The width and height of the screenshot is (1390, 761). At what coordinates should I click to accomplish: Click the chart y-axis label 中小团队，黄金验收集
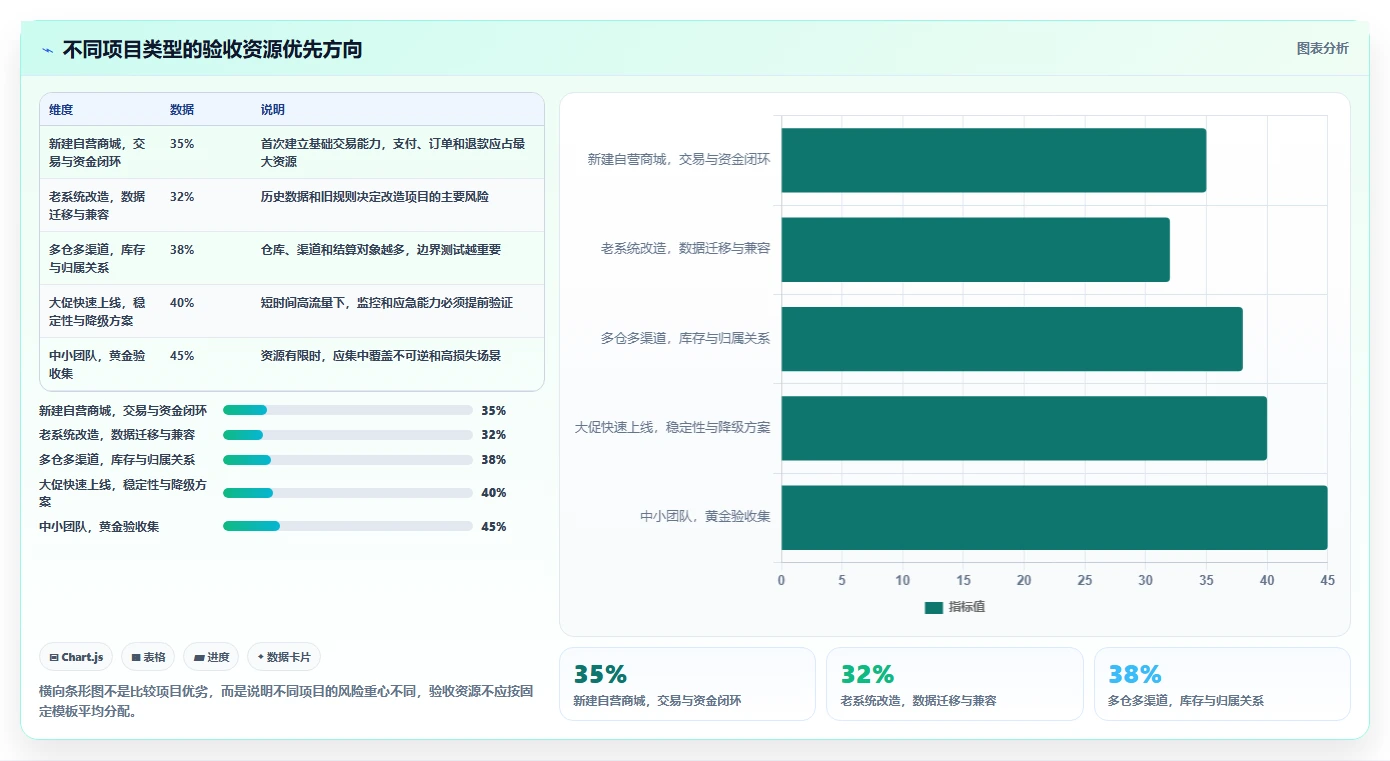[705, 517]
